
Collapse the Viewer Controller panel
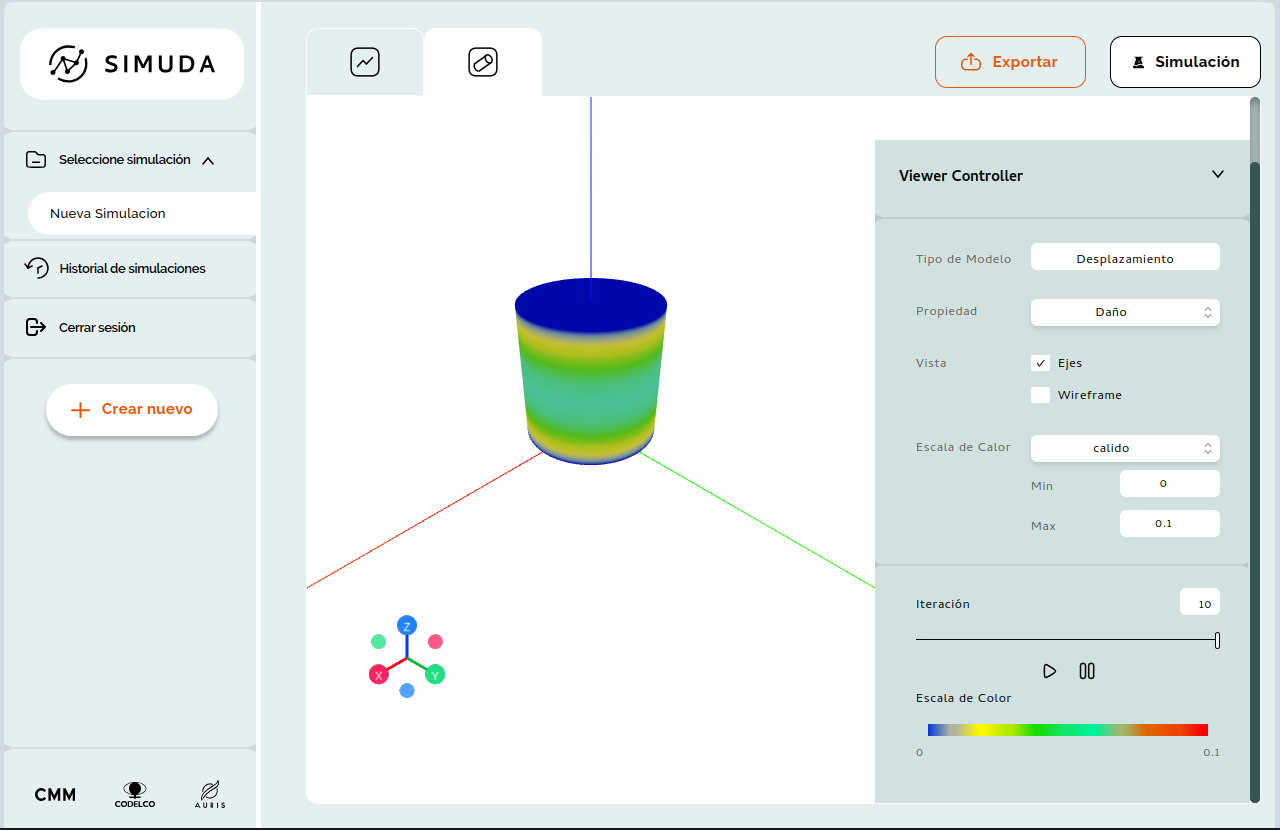[1218, 175]
